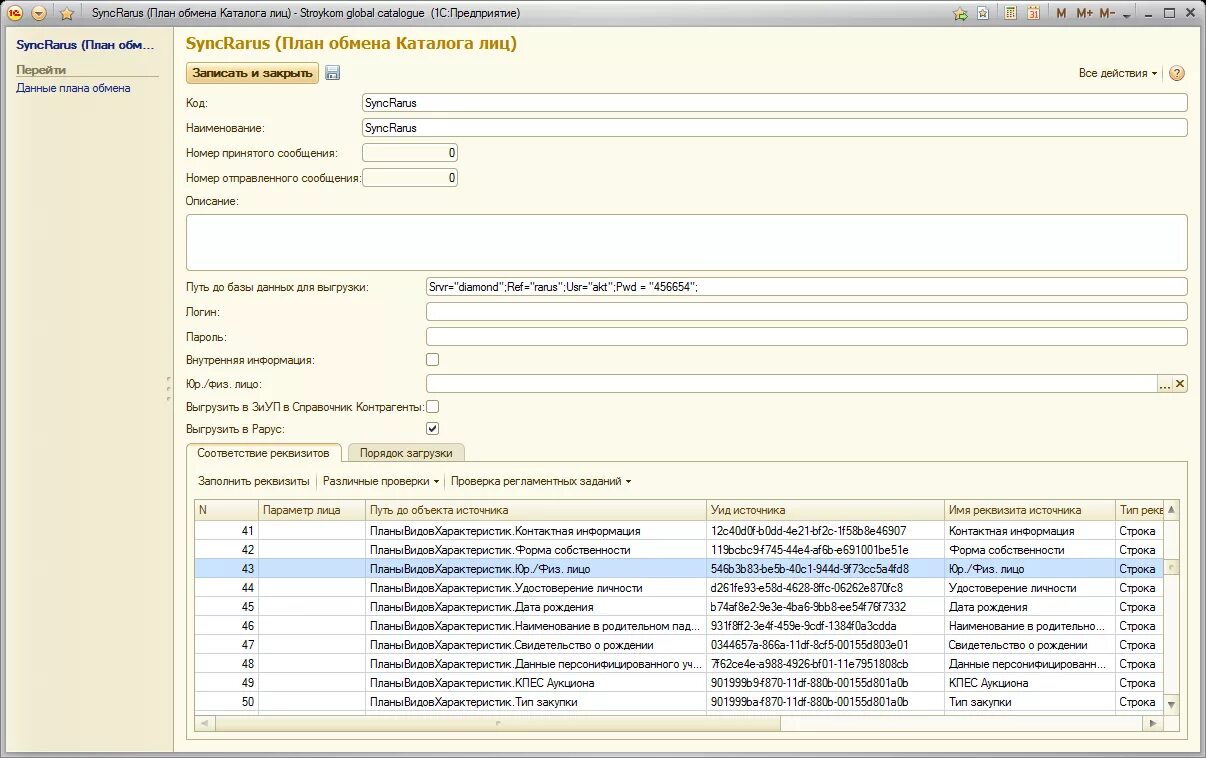Click the table scroll up arrow
Viewport: 1206px width, 758px height.
pyautogui.click(x=1171, y=509)
